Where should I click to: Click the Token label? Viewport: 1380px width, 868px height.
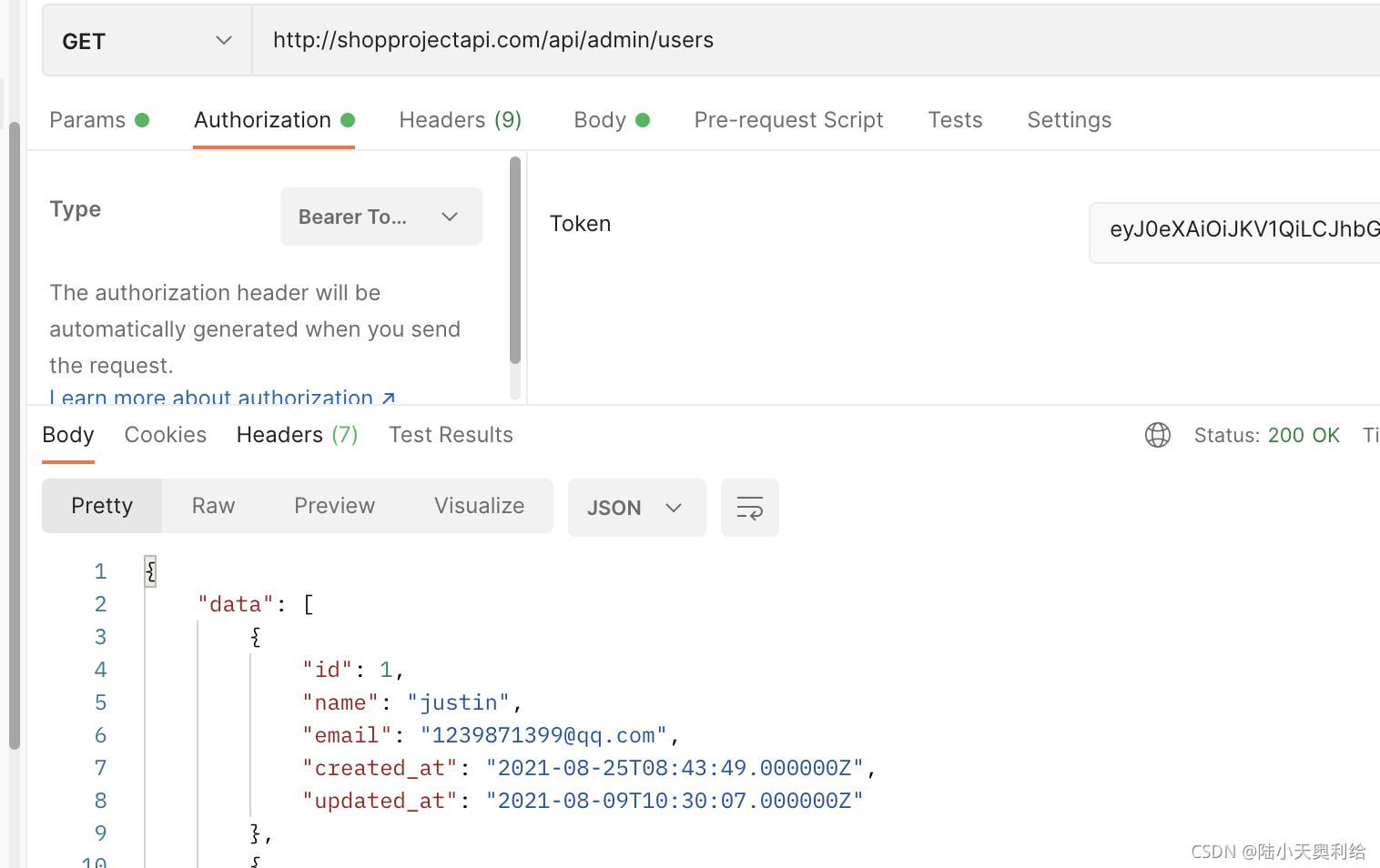pos(580,224)
